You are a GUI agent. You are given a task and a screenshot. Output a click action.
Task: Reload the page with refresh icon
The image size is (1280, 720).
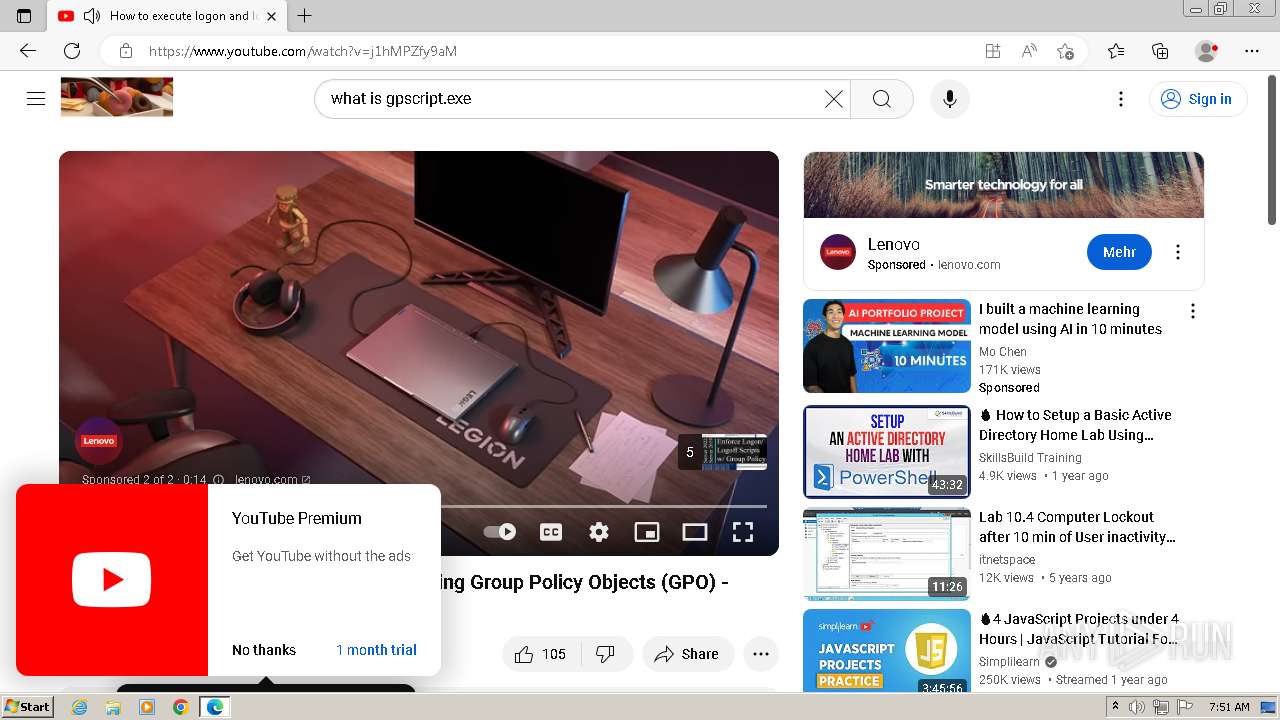click(72, 51)
